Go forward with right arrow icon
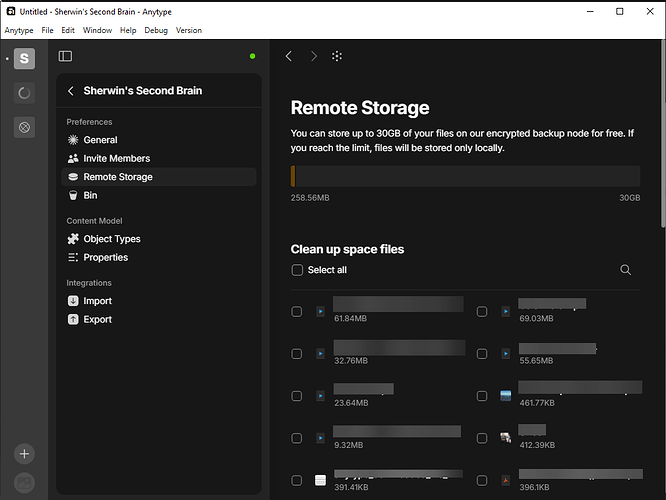The width and height of the screenshot is (666, 500). tap(314, 56)
